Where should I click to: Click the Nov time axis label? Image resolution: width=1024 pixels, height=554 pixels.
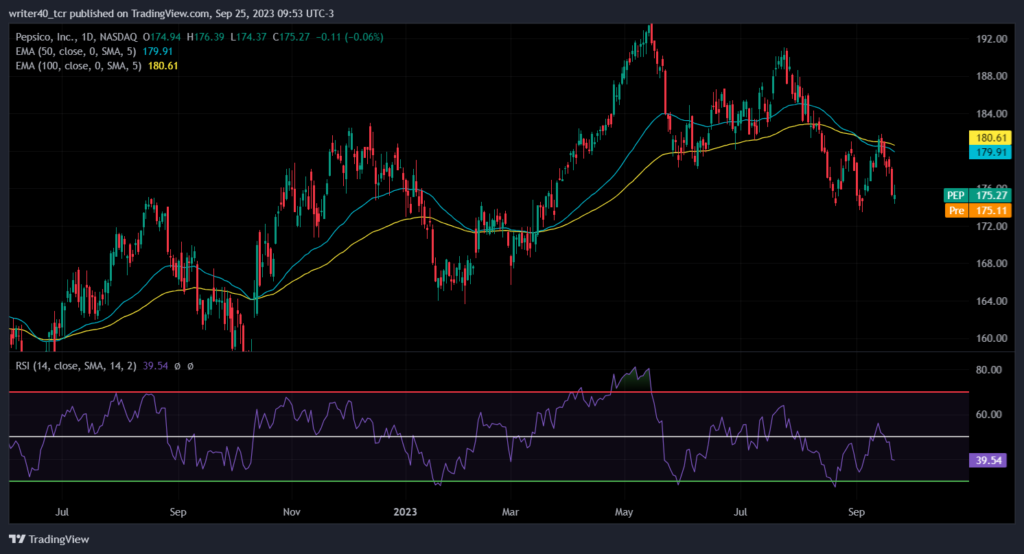[292, 512]
